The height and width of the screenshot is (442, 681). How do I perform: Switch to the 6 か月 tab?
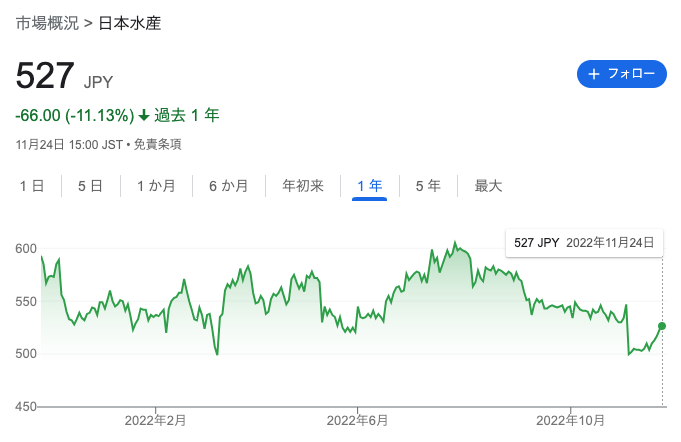[228, 186]
